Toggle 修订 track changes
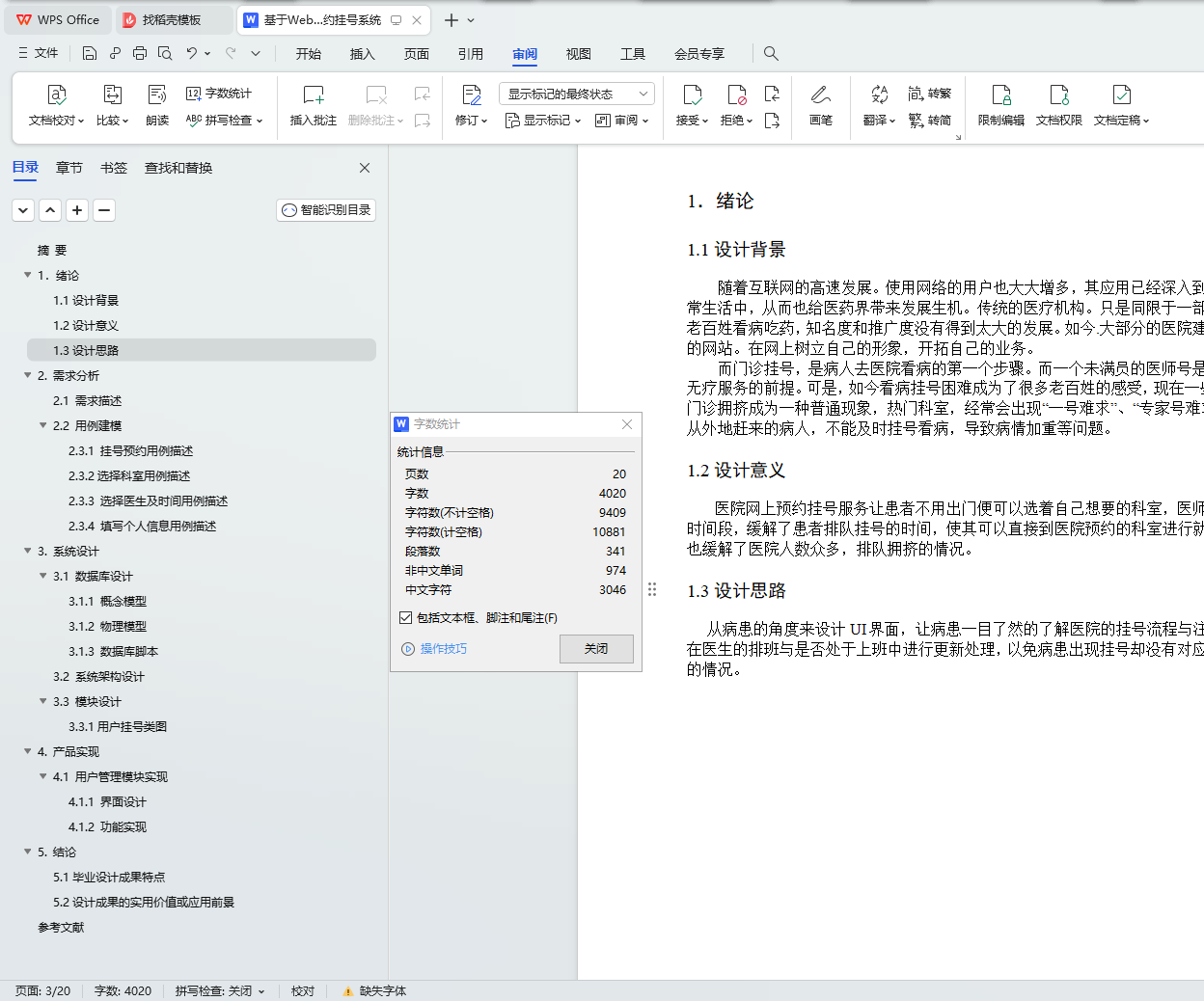The width and height of the screenshot is (1204, 1001). tap(471, 106)
